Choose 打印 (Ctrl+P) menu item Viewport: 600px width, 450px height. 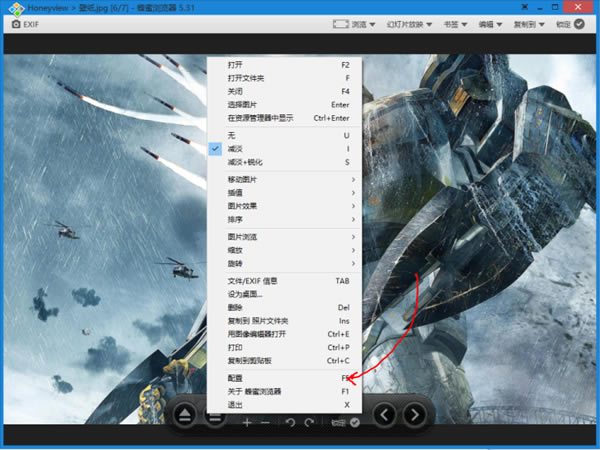tap(284, 347)
